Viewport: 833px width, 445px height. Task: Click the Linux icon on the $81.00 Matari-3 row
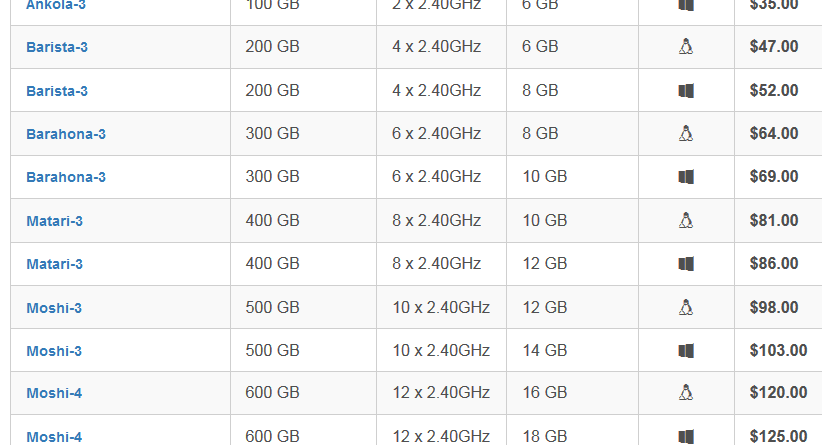pyautogui.click(x=686, y=220)
